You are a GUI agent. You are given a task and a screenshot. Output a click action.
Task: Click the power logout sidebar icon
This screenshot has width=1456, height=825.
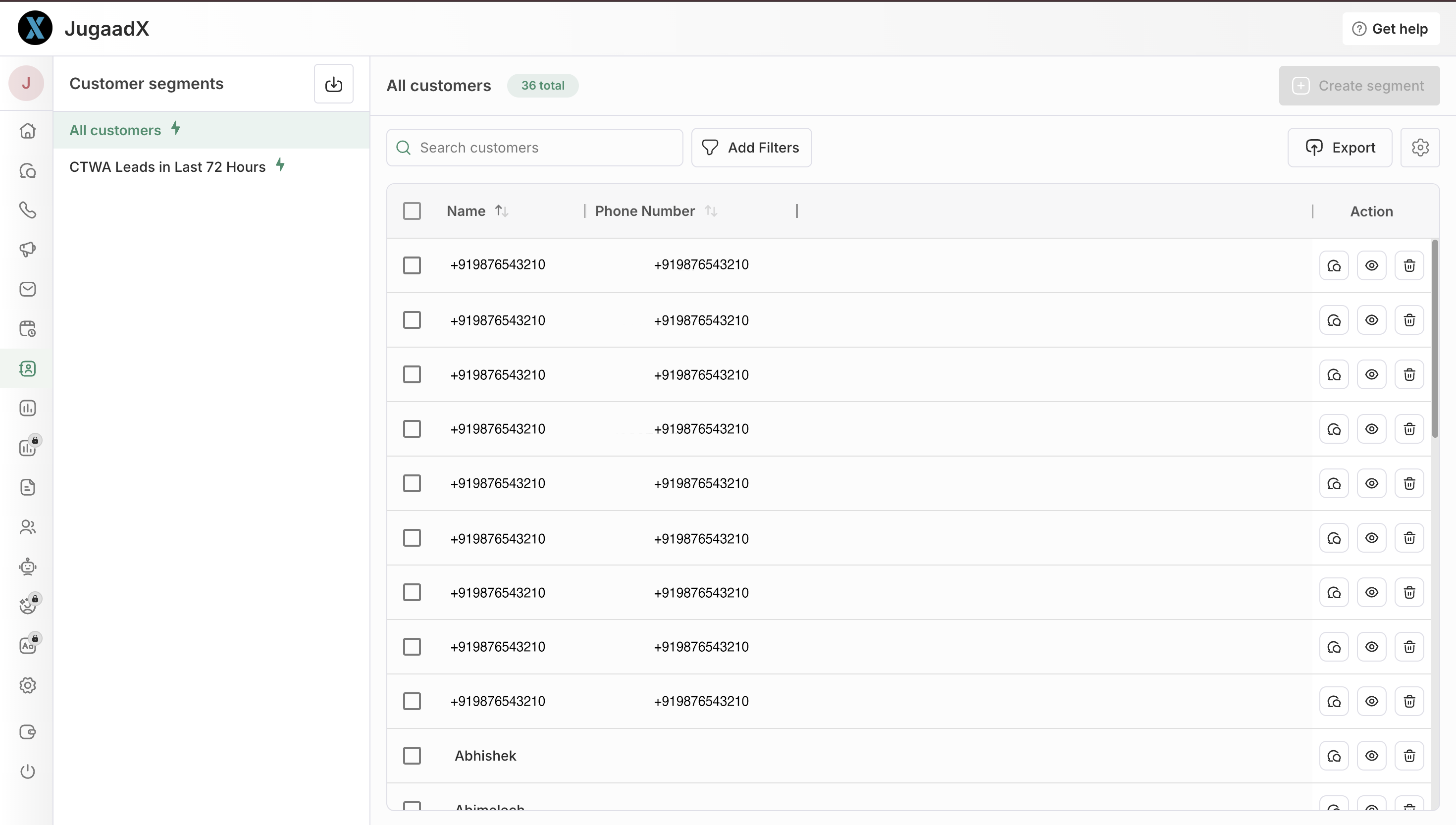pyautogui.click(x=27, y=771)
